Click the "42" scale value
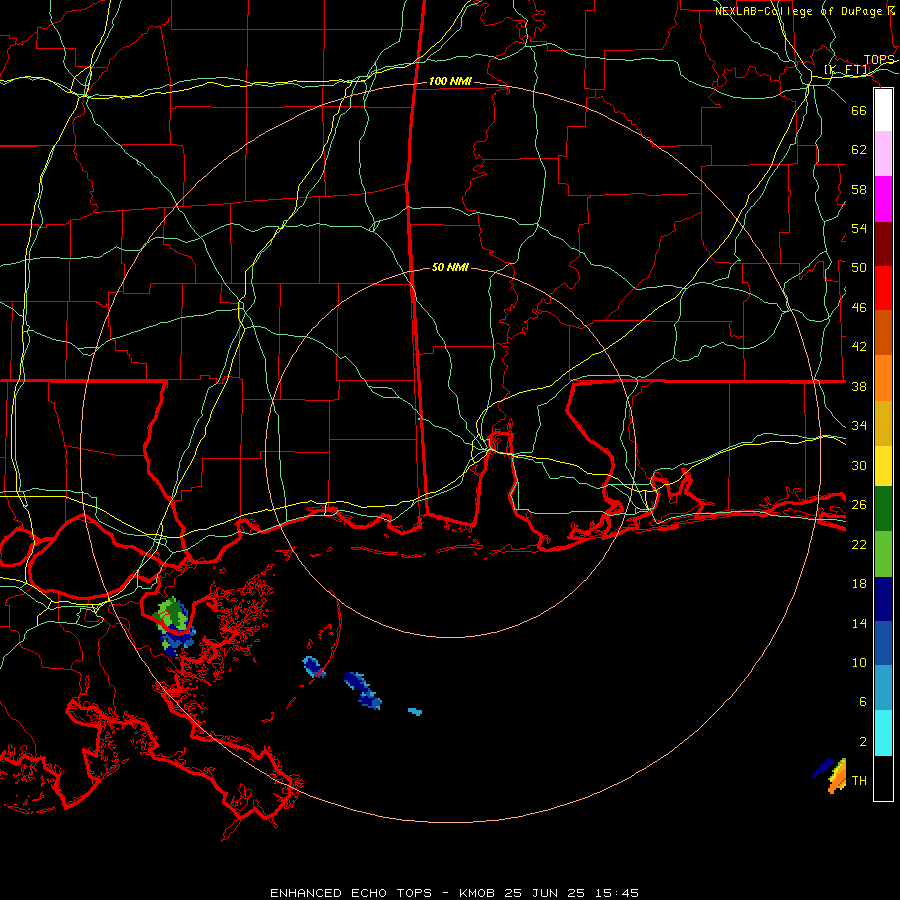This screenshot has width=900, height=900. pyautogui.click(x=859, y=347)
